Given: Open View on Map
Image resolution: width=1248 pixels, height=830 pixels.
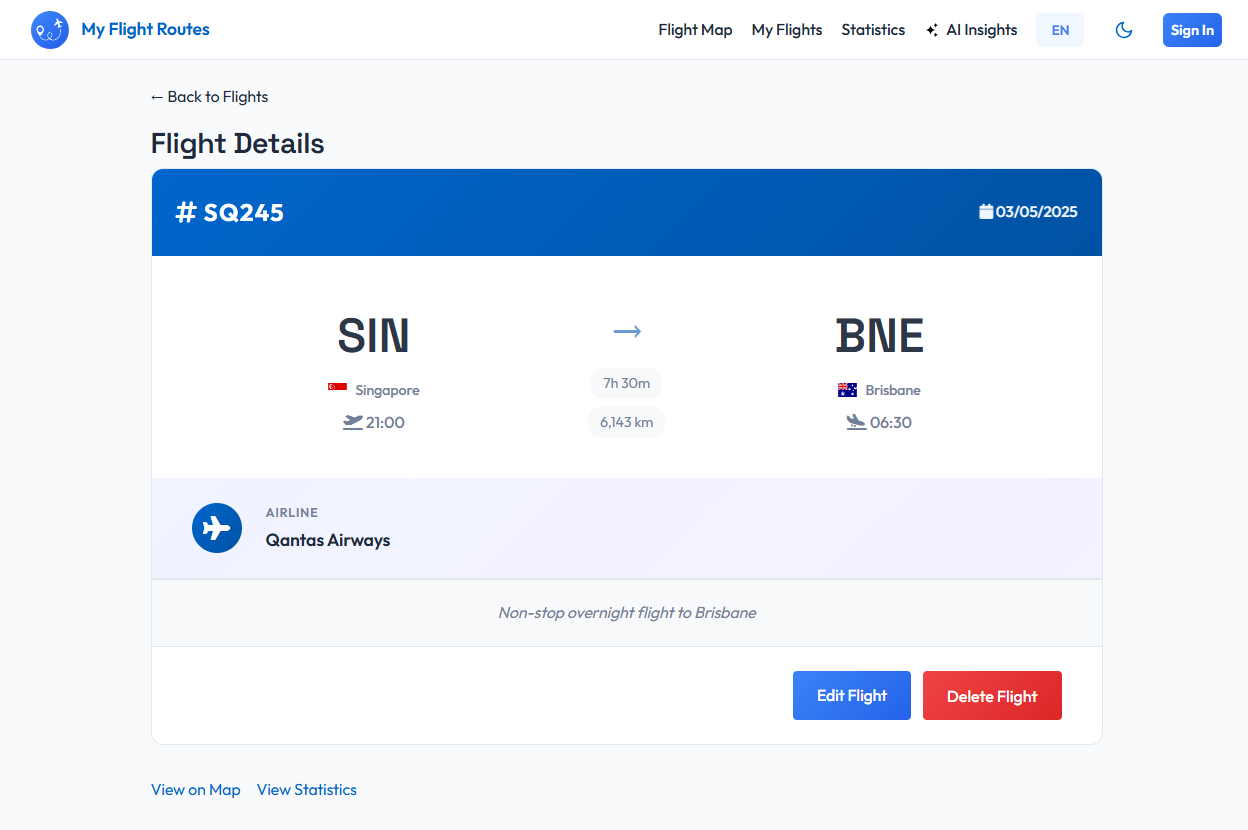Looking at the screenshot, I should pyautogui.click(x=195, y=789).
